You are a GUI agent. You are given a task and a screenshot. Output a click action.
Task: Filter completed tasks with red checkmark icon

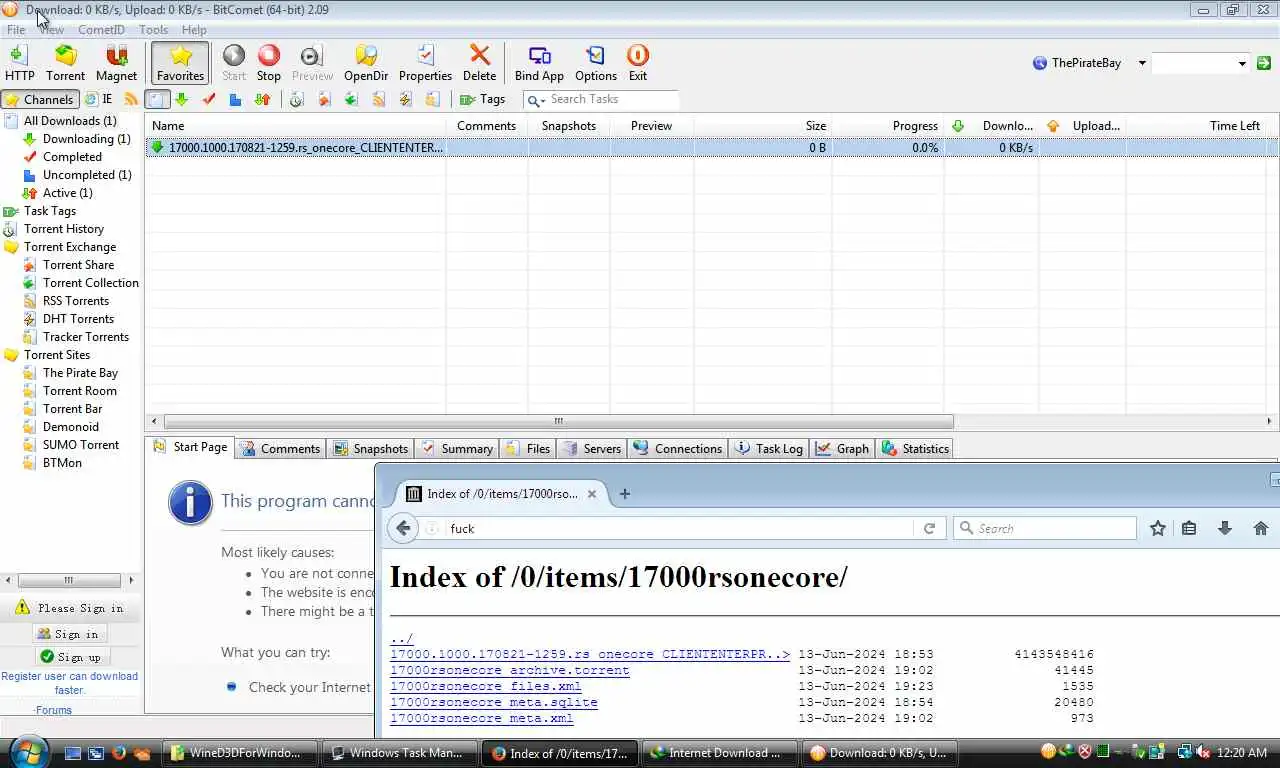pyautogui.click(x=208, y=99)
